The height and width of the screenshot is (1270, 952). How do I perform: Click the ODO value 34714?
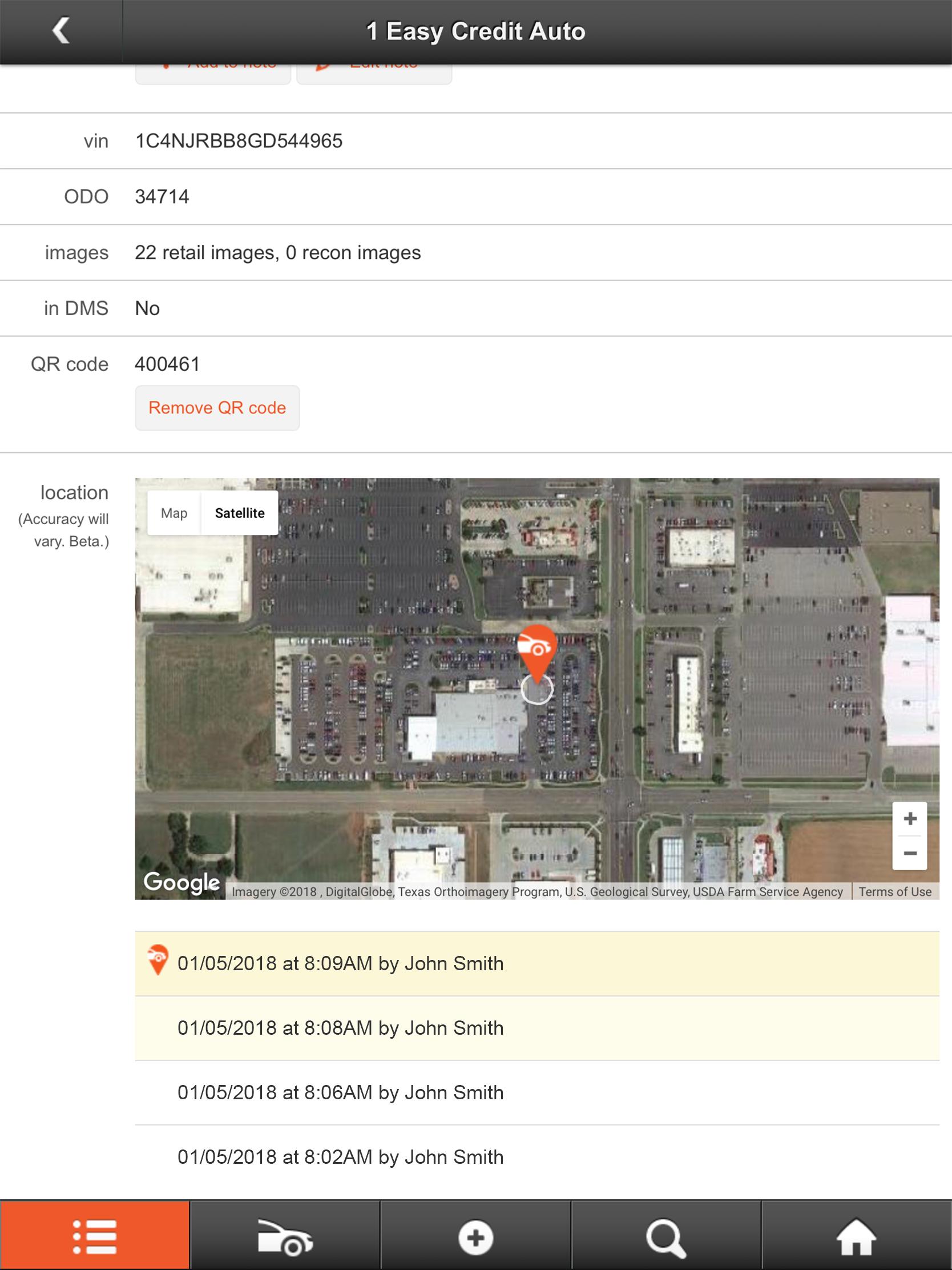coord(162,197)
